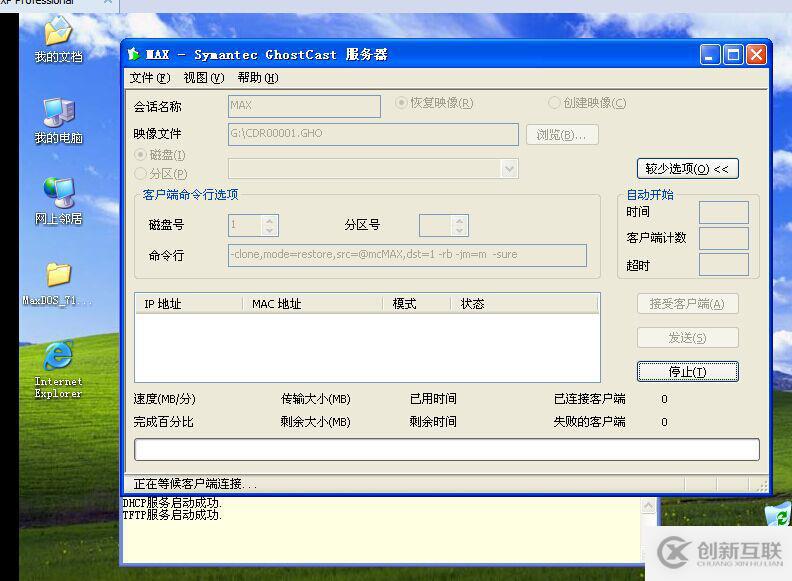The width and height of the screenshot is (792, 581).
Task: Click the 浏览(B)... browse button
Action: pyautogui.click(x=562, y=135)
